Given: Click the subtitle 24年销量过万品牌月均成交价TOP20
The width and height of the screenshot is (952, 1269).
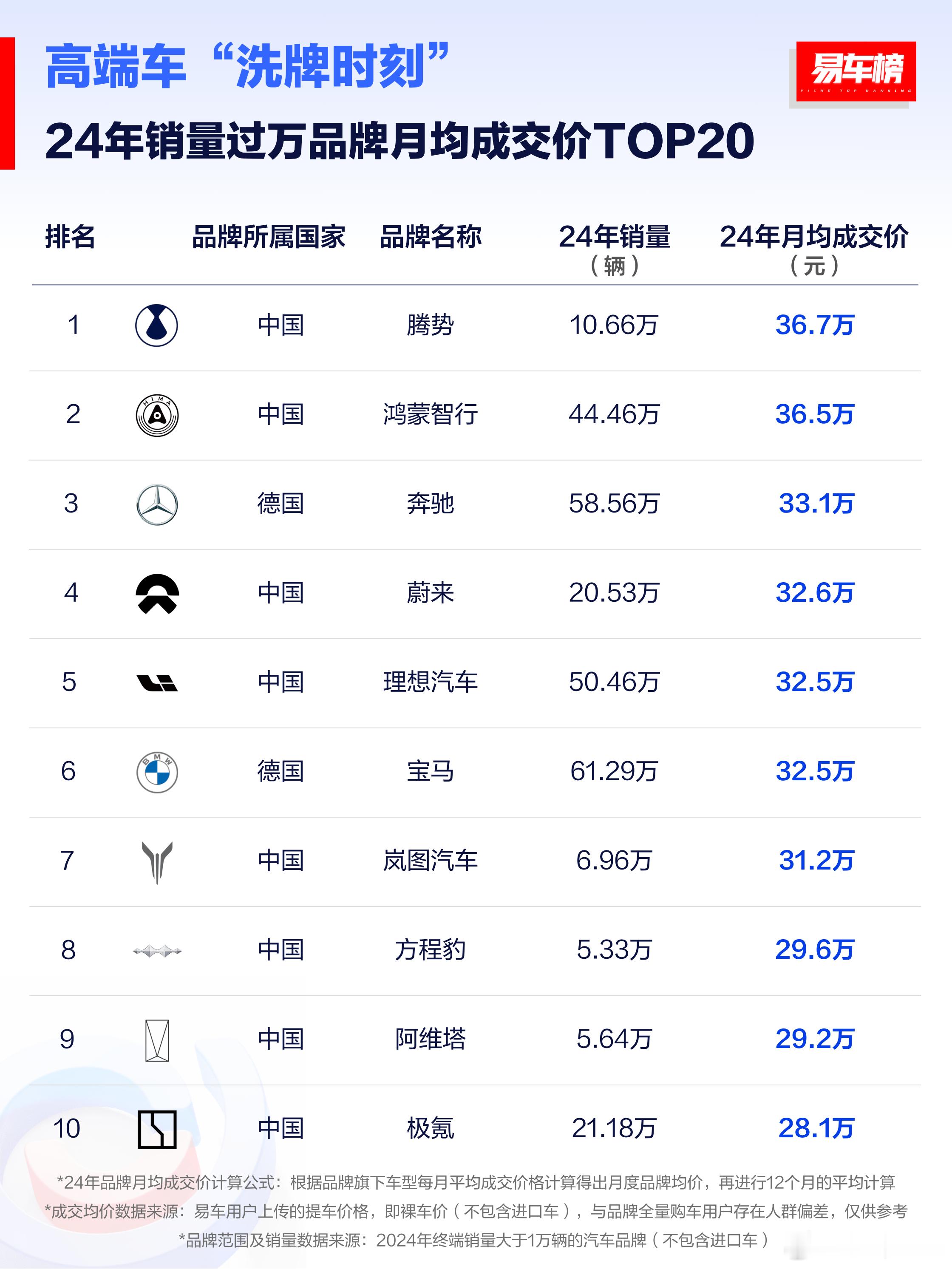Looking at the screenshot, I should coord(399,141).
